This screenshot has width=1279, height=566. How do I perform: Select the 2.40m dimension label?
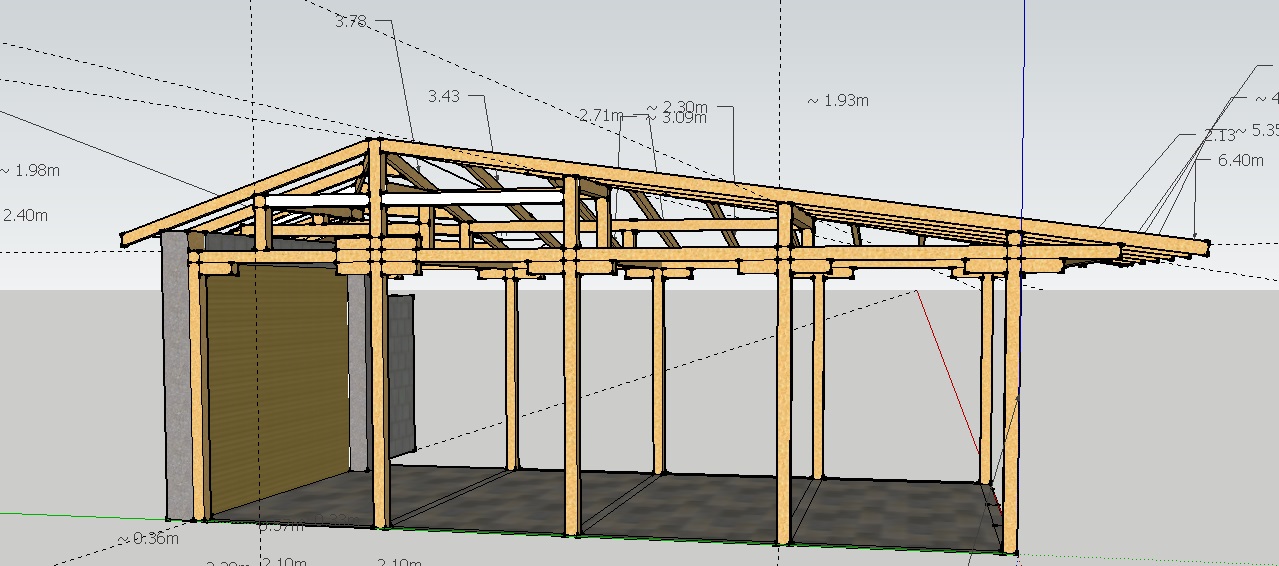26,215
